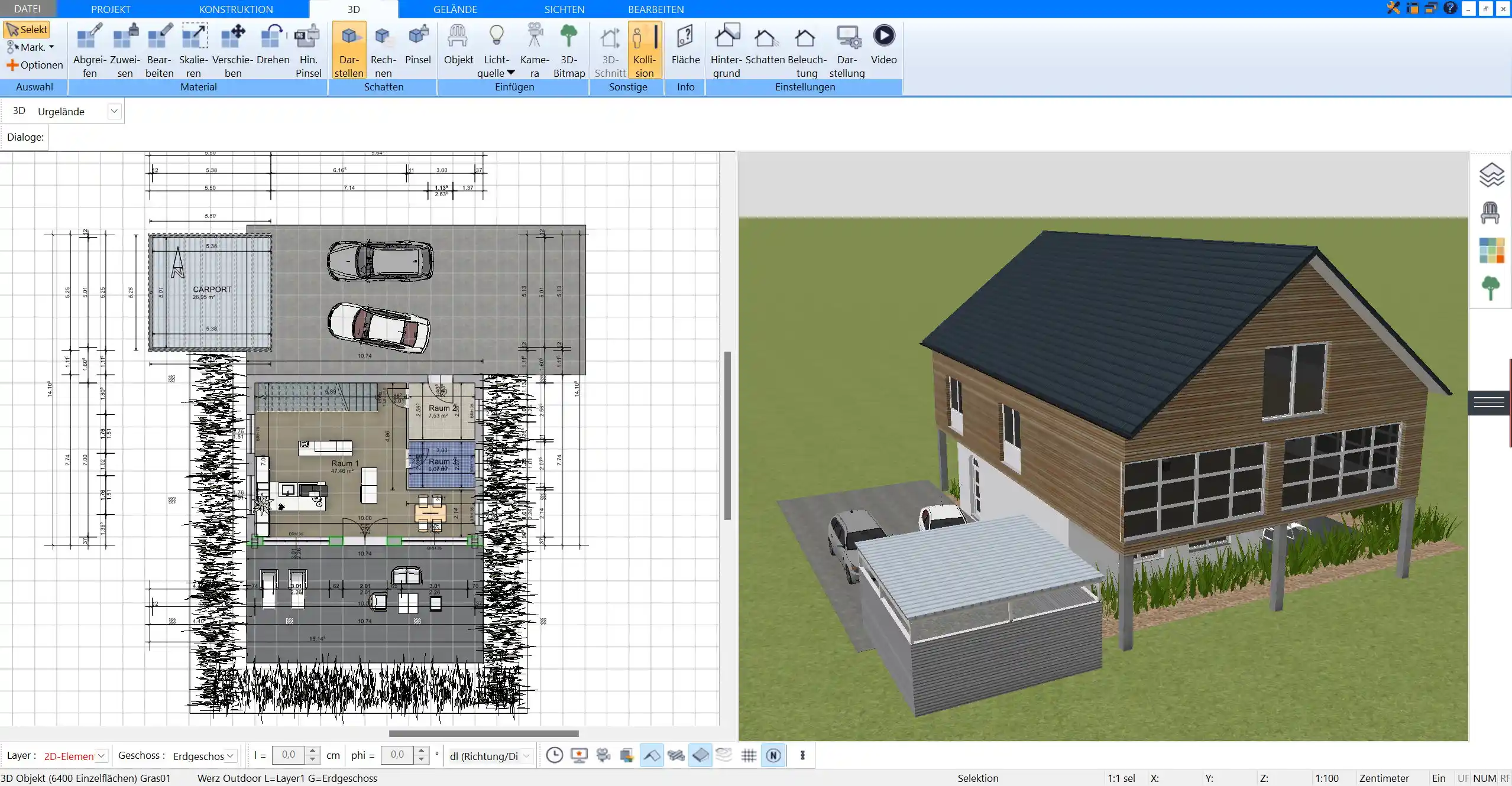
Task: Expand the Urgelände view dropdown
Action: tap(114, 111)
